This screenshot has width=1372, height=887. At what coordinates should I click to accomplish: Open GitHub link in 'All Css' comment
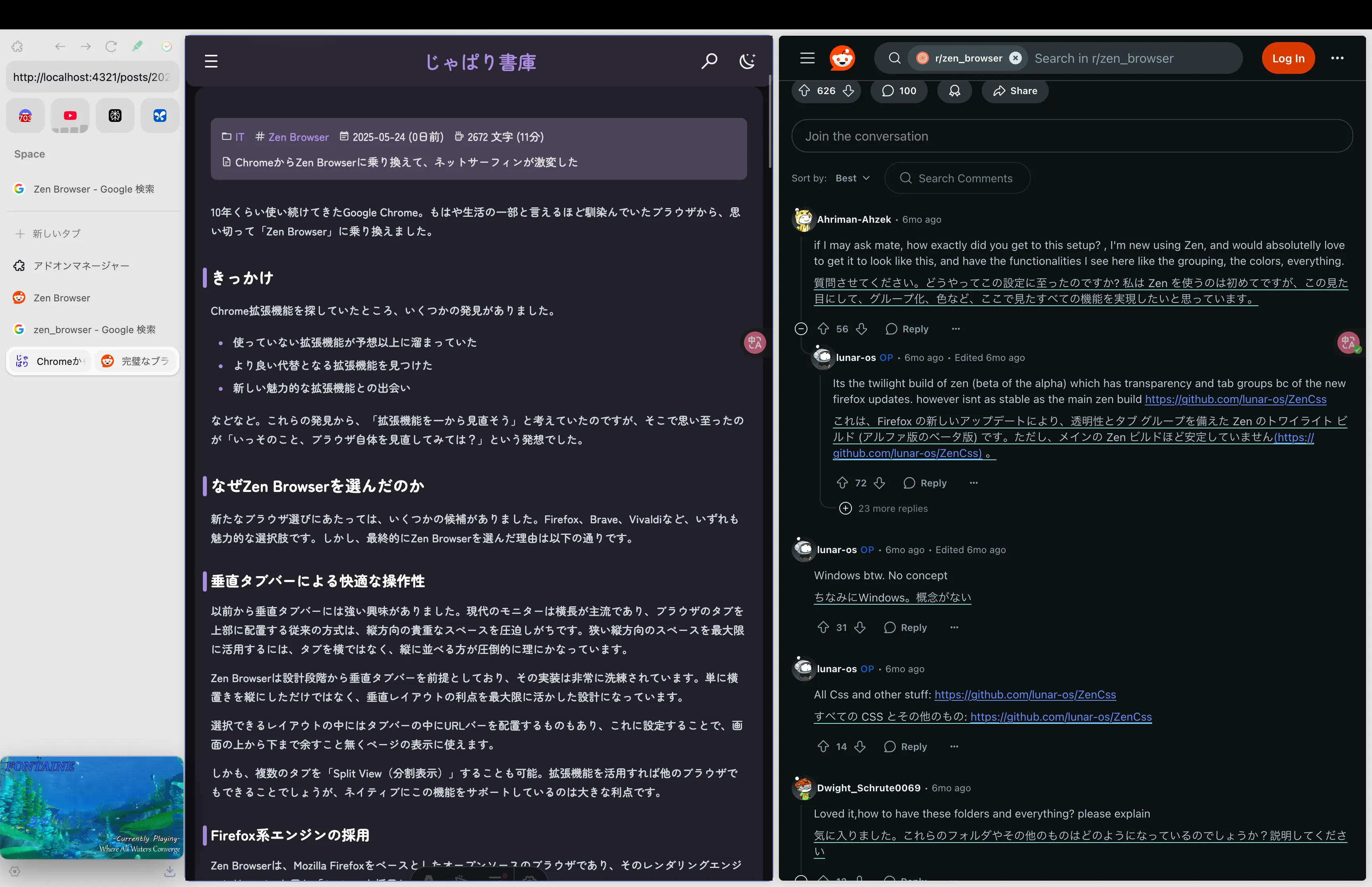coord(1025,694)
